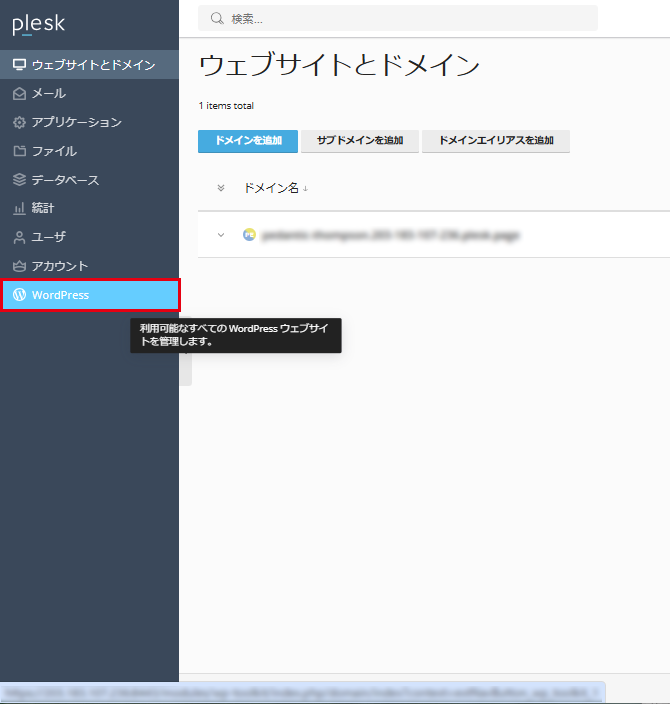Click the monitor icon beside ウェブサイトとドメイン

(x=19, y=65)
